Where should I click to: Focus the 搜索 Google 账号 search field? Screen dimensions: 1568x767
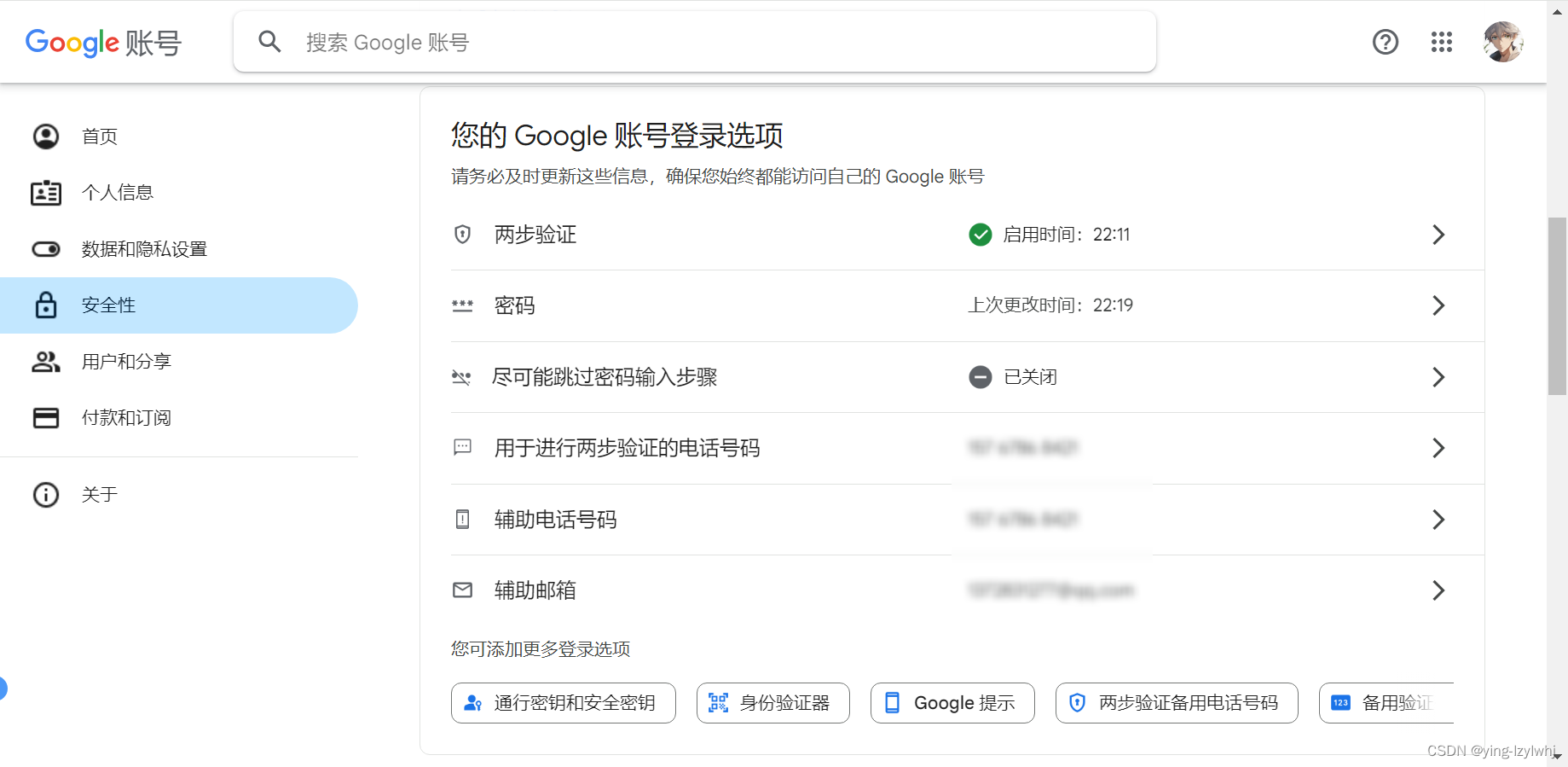695,42
